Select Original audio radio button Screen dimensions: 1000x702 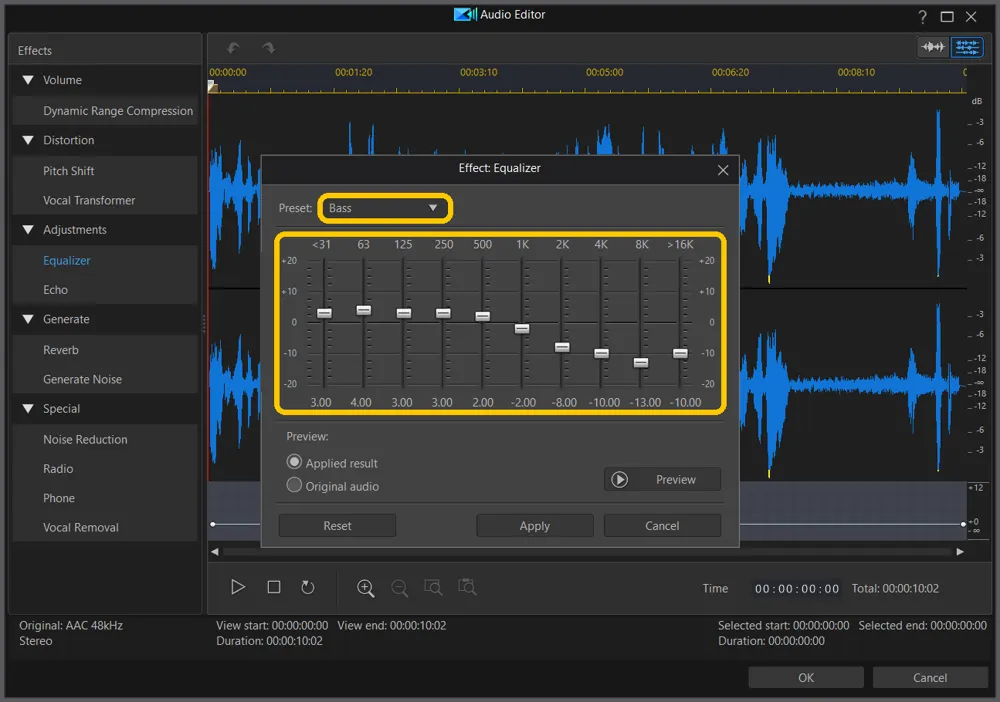[x=294, y=485]
